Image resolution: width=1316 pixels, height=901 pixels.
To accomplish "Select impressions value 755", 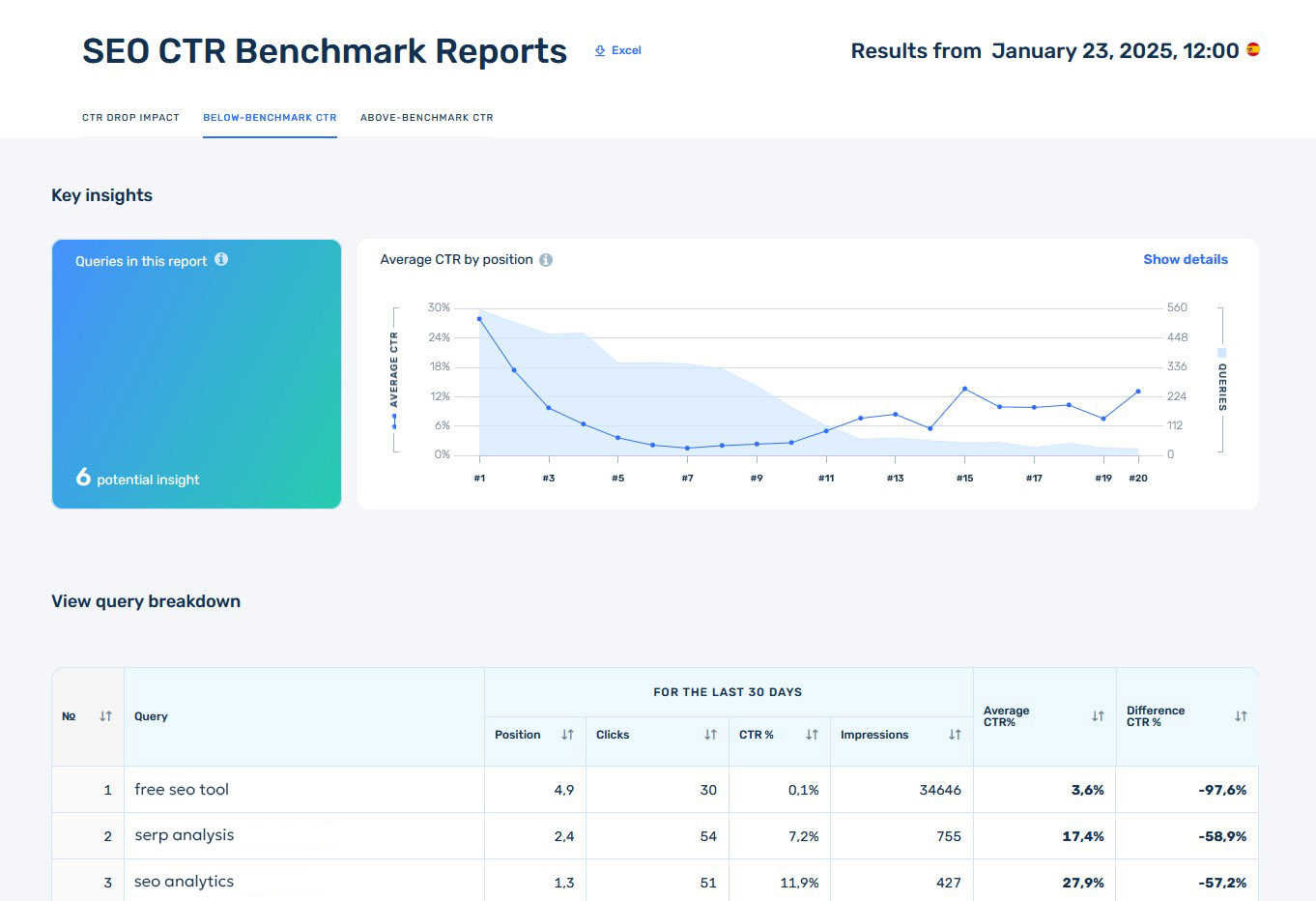I will click(949, 836).
